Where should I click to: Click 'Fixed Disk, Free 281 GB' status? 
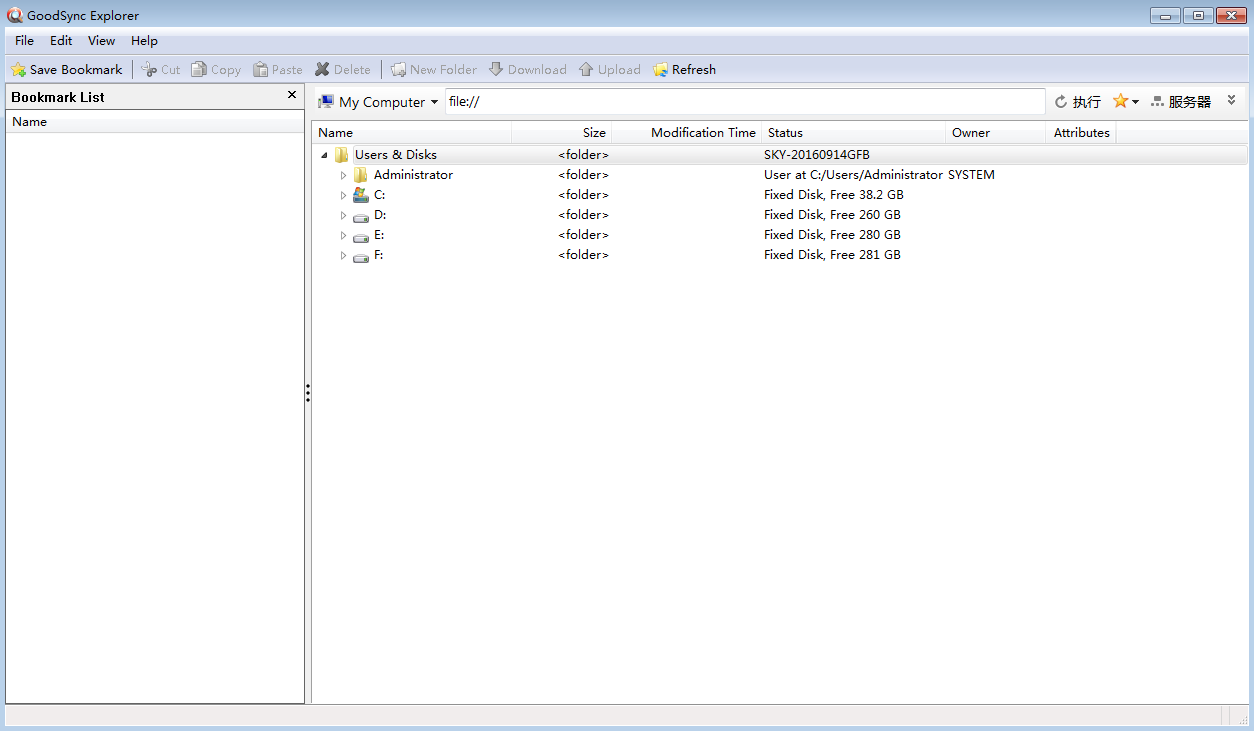[832, 255]
